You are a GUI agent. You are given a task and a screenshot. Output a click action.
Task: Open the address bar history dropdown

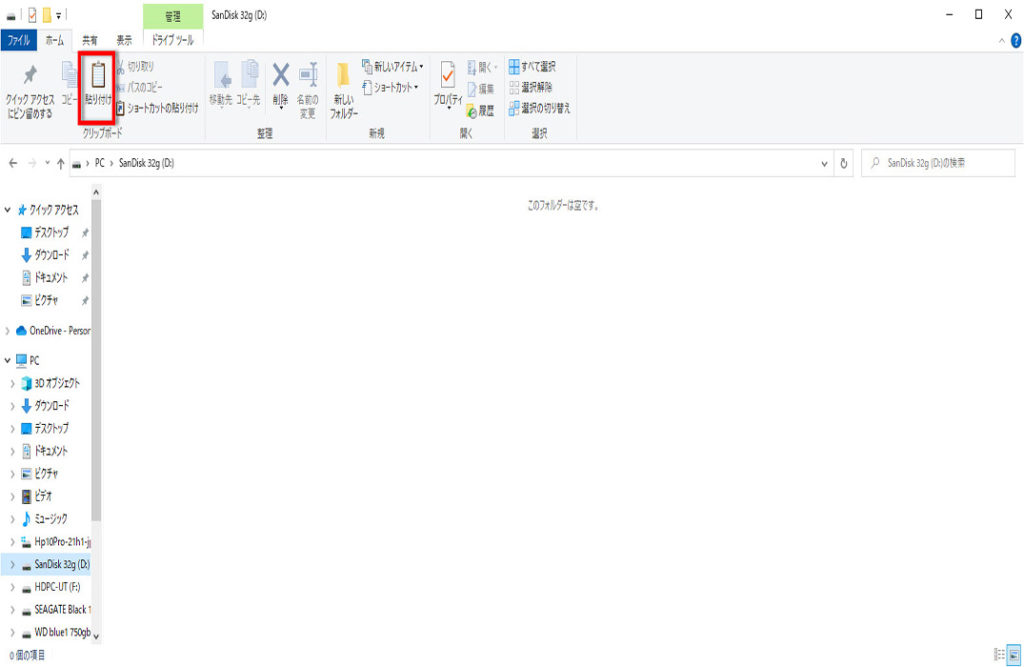pos(824,163)
